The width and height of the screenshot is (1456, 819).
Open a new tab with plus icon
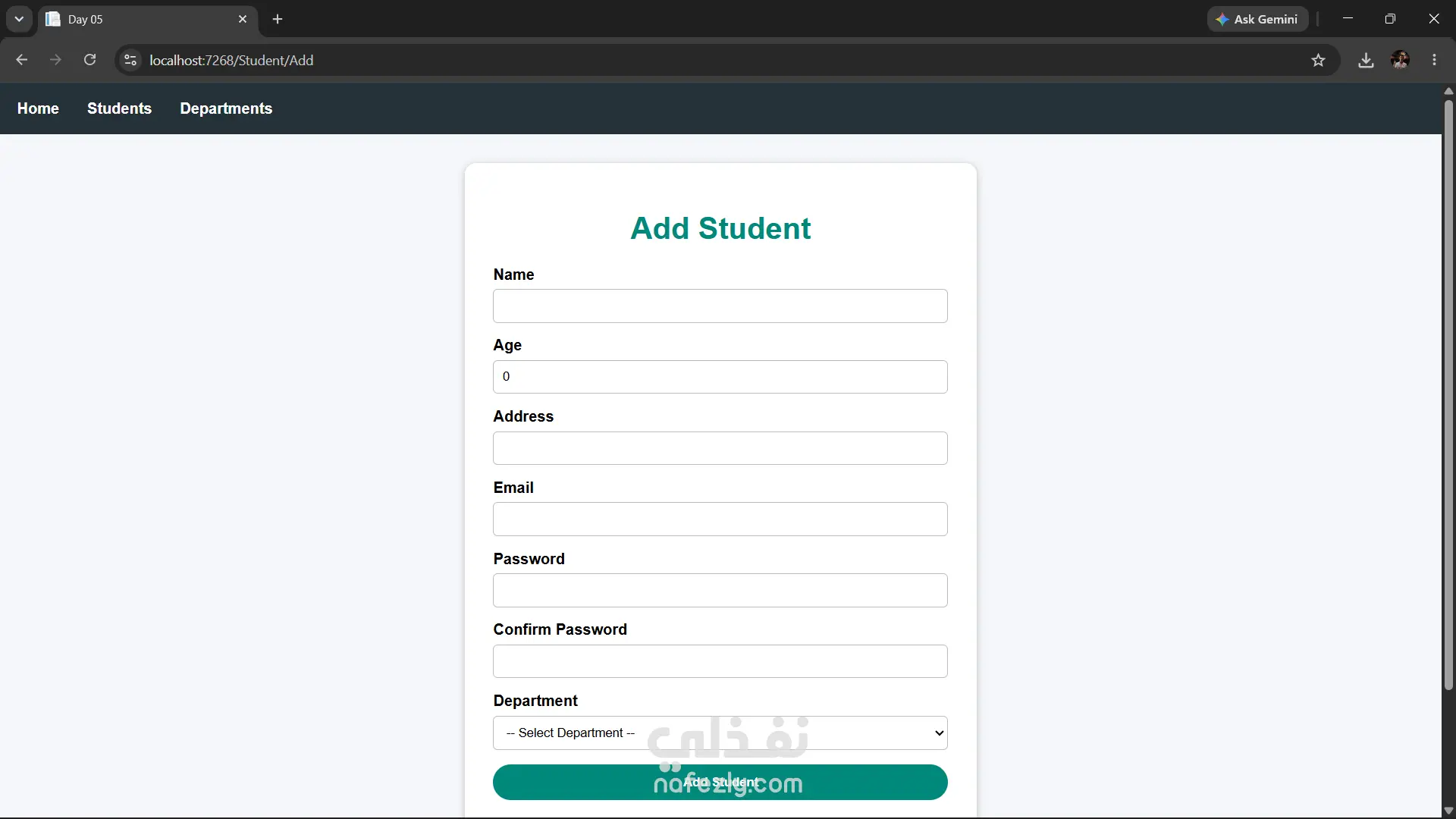point(278,19)
